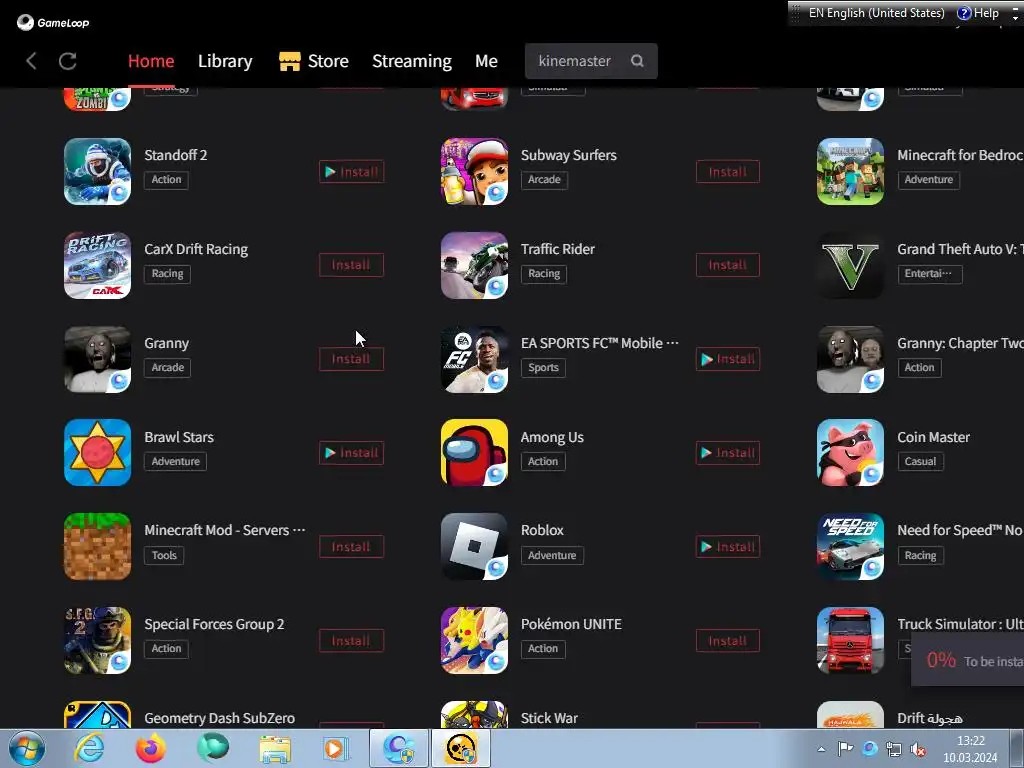Open Firefox from the taskbar

pyautogui.click(x=151, y=748)
